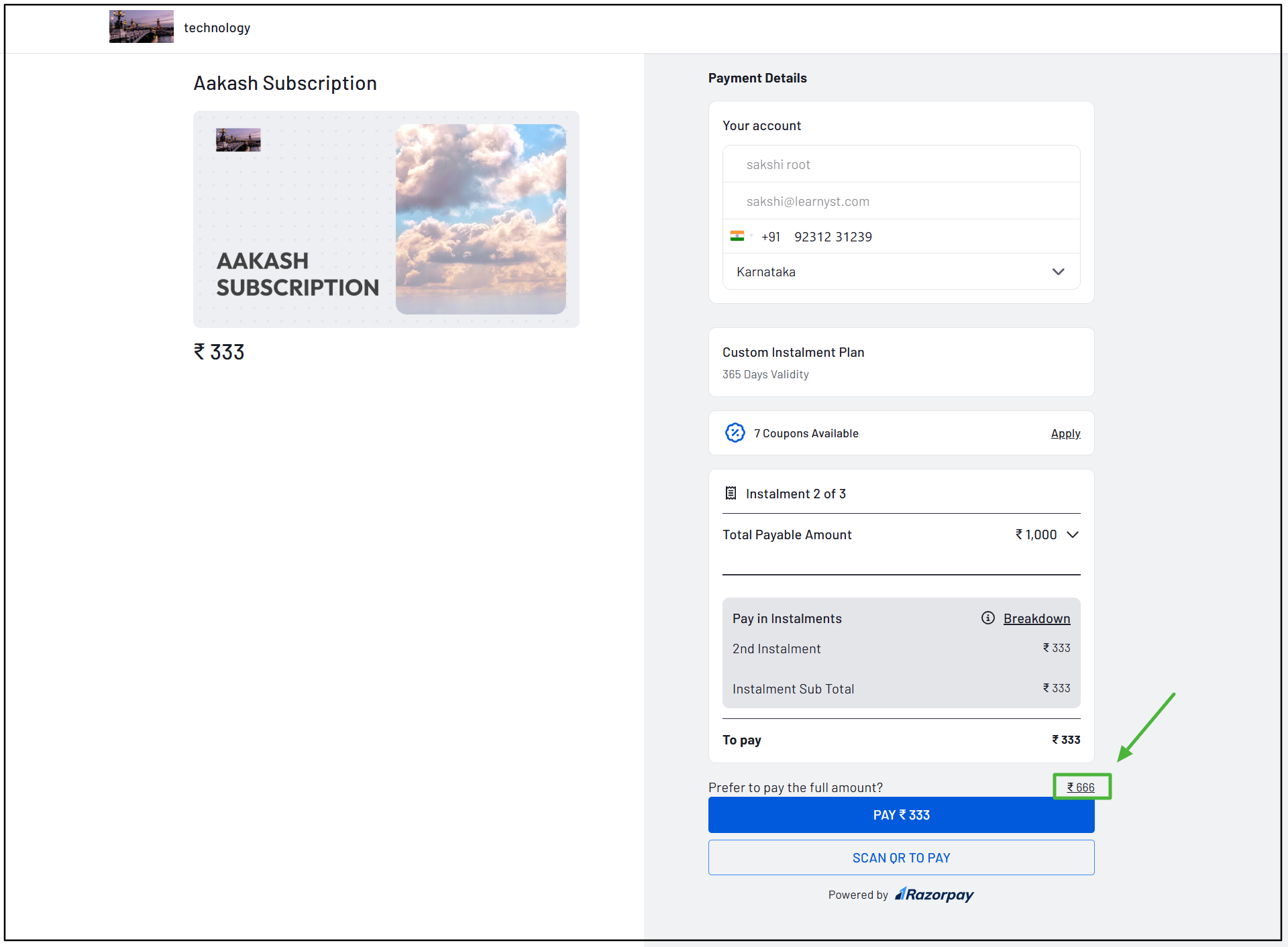Click the 'Your account' heading
1288x947 pixels.
pyautogui.click(x=761, y=125)
